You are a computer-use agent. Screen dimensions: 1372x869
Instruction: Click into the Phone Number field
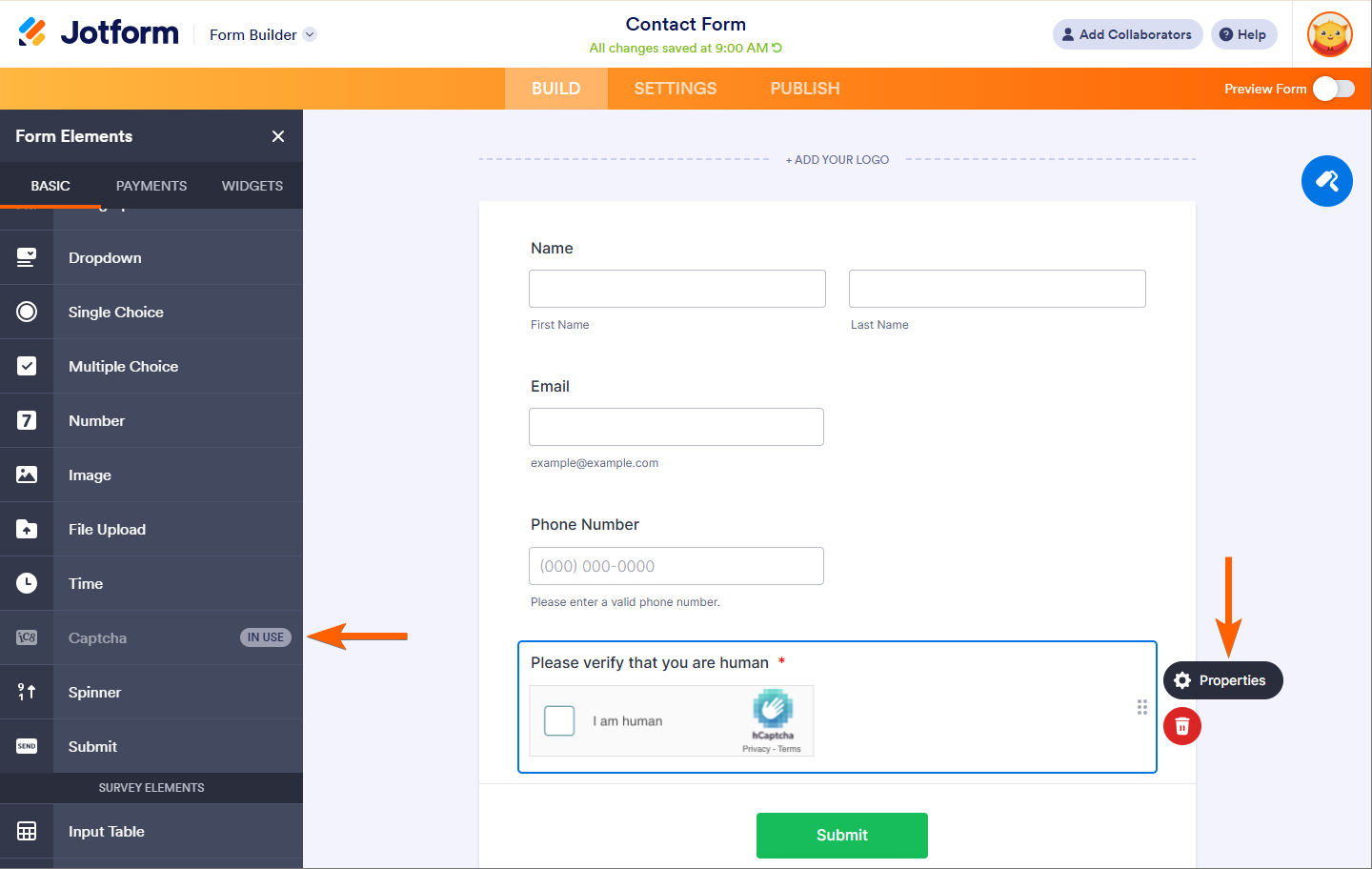coord(676,566)
